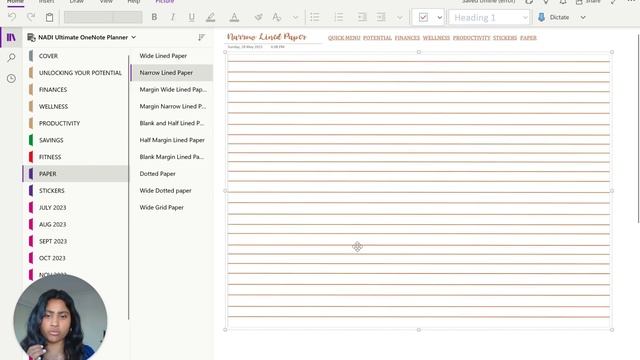Follow the PAPER link in page header
This screenshot has height=360, width=640.
(528, 38)
